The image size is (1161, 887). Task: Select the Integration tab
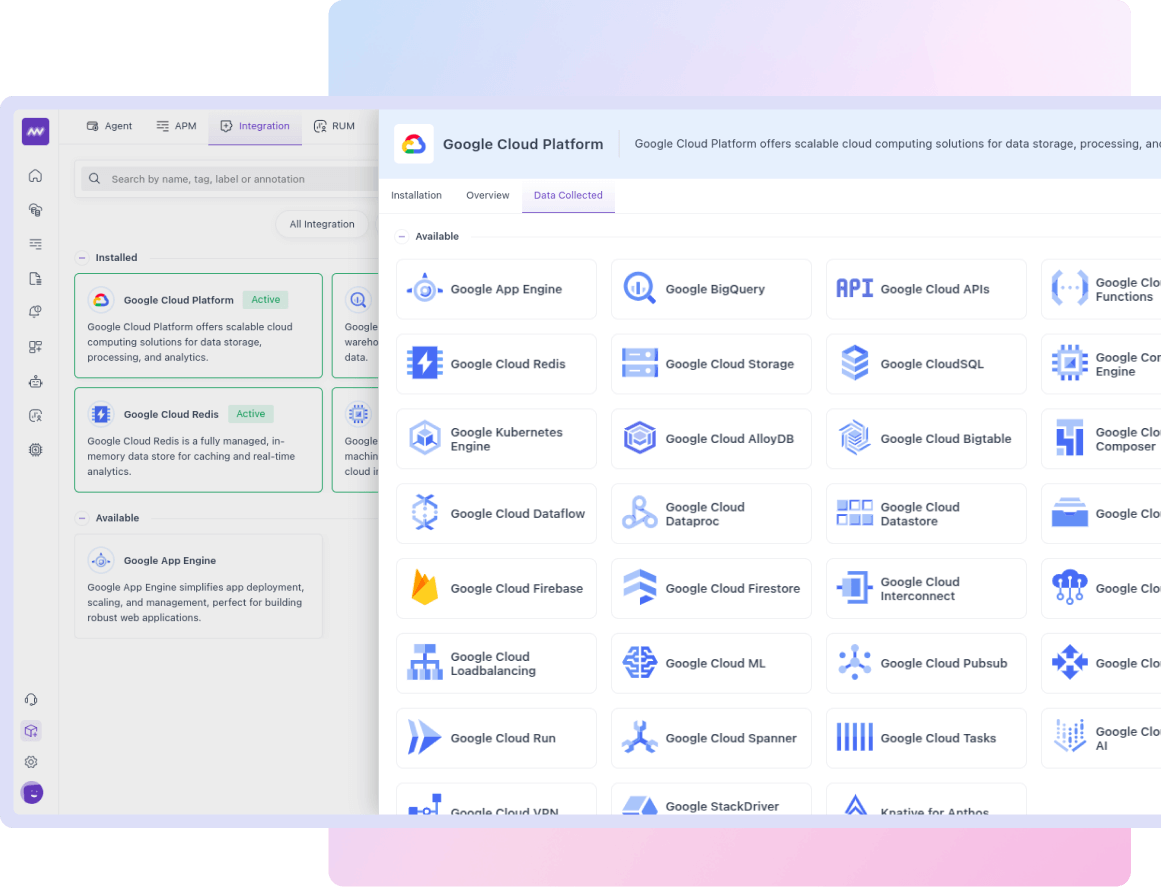[x=255, y=126]
